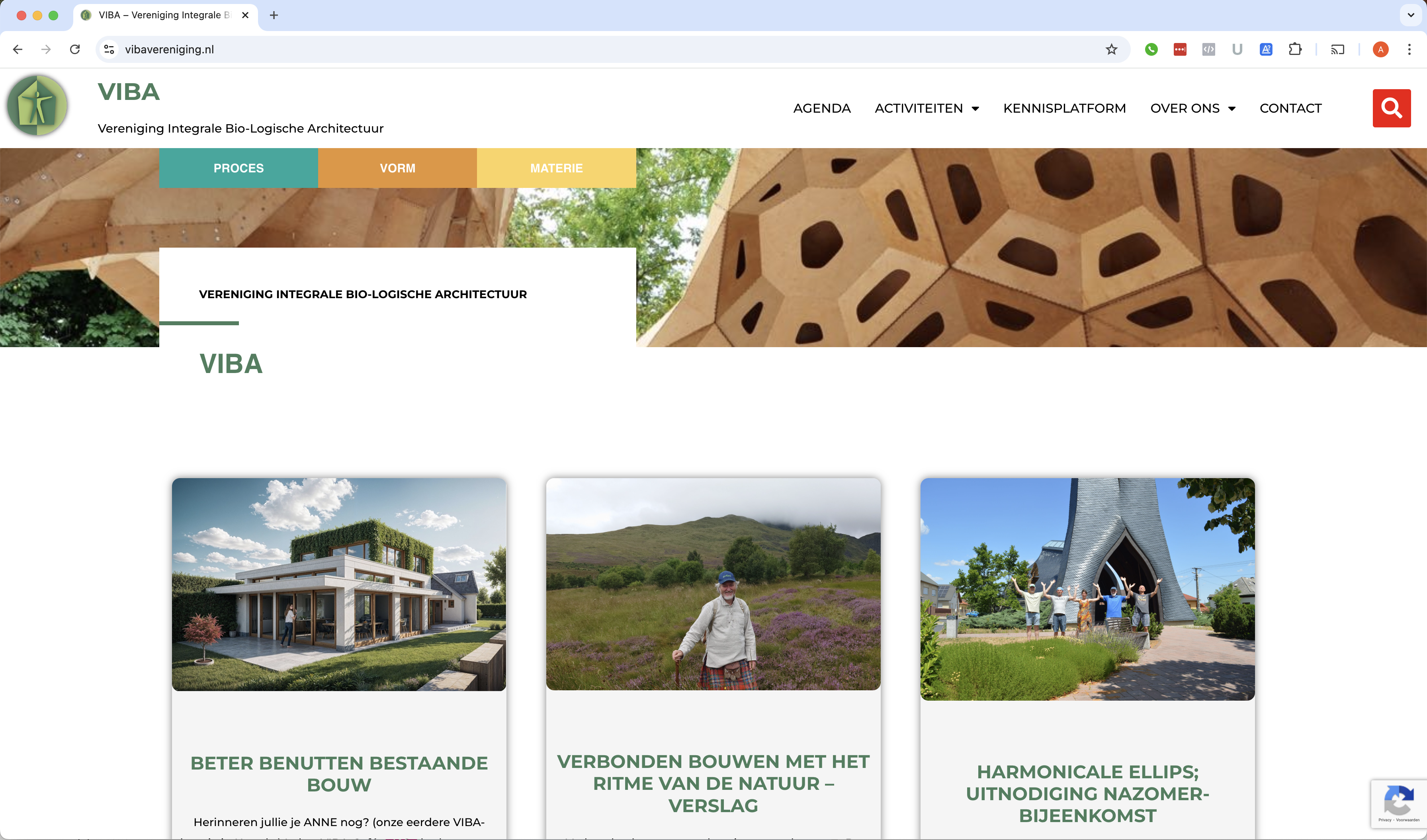Open the Agenda menu item
This screenshot has height=840, width=1427.
(x=822, y=108)
